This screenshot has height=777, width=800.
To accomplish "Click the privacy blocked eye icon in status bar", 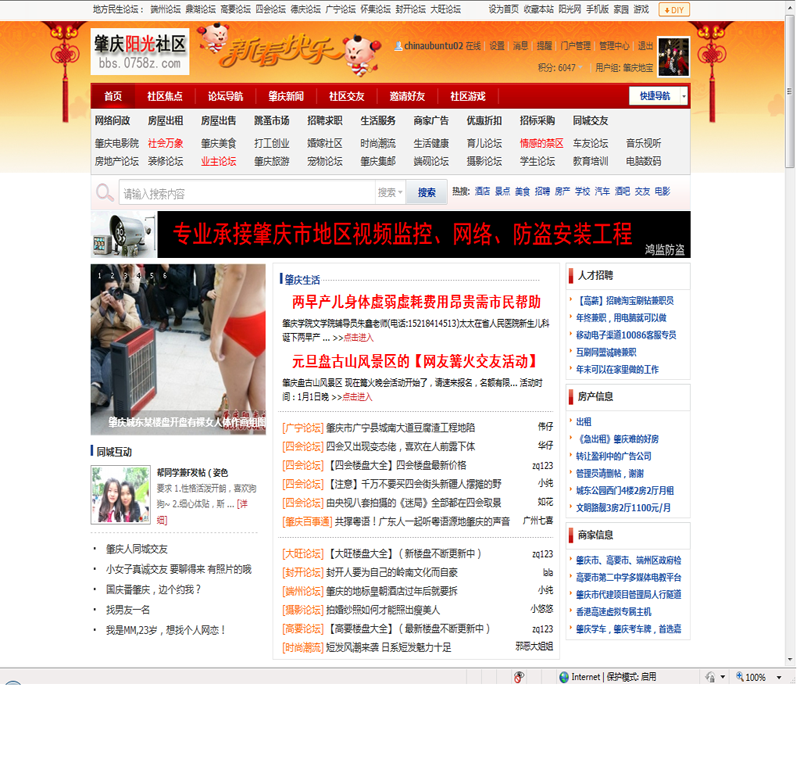I will tap(518, 677).
